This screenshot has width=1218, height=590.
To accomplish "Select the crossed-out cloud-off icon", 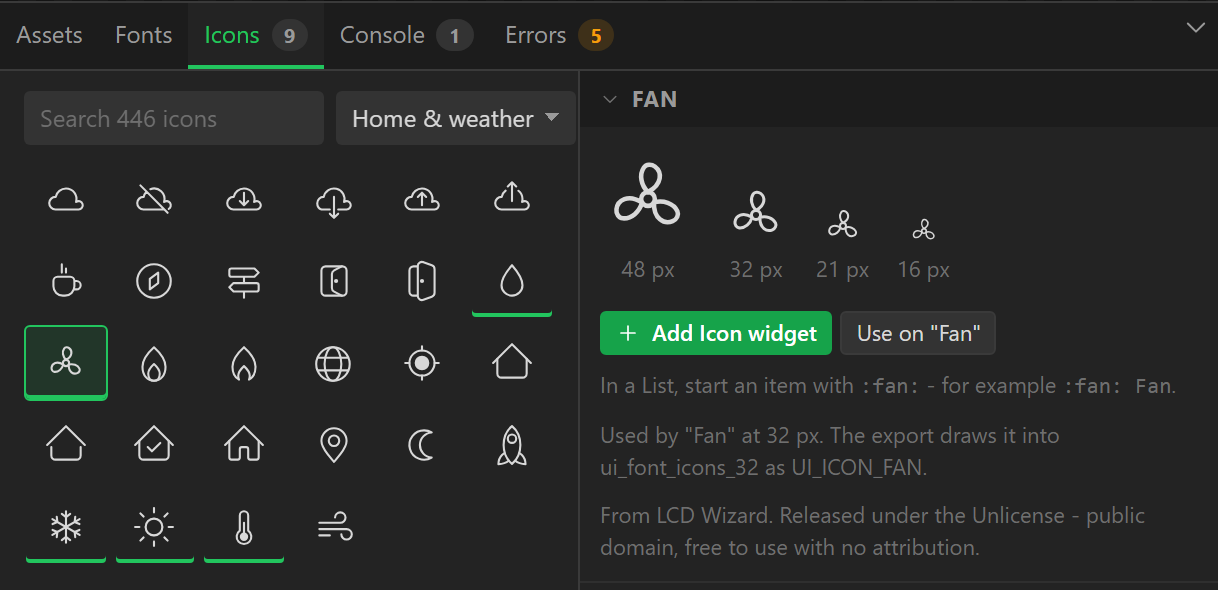I will (154, 200).
